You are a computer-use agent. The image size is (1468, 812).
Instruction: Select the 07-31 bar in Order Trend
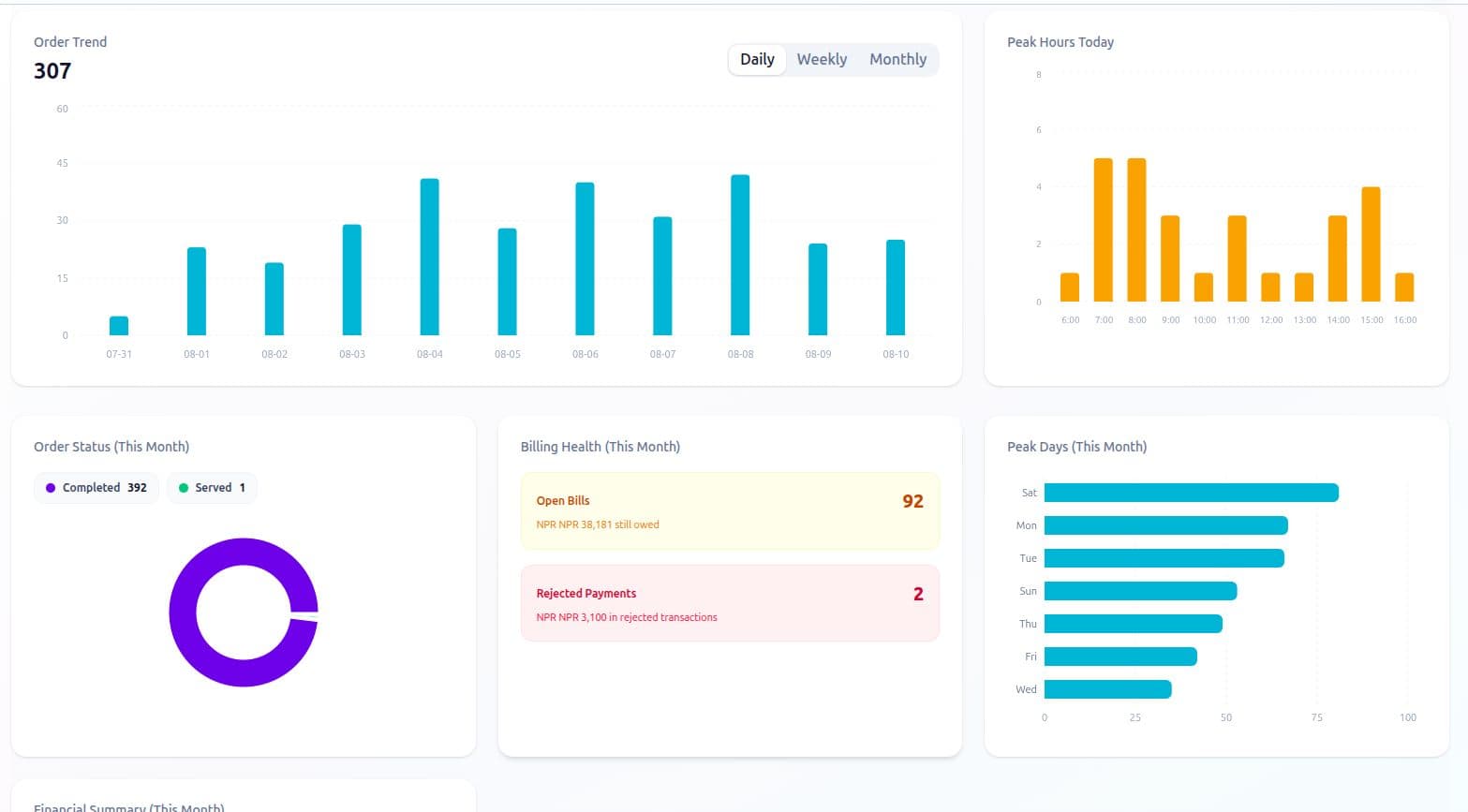coord(119,326)
